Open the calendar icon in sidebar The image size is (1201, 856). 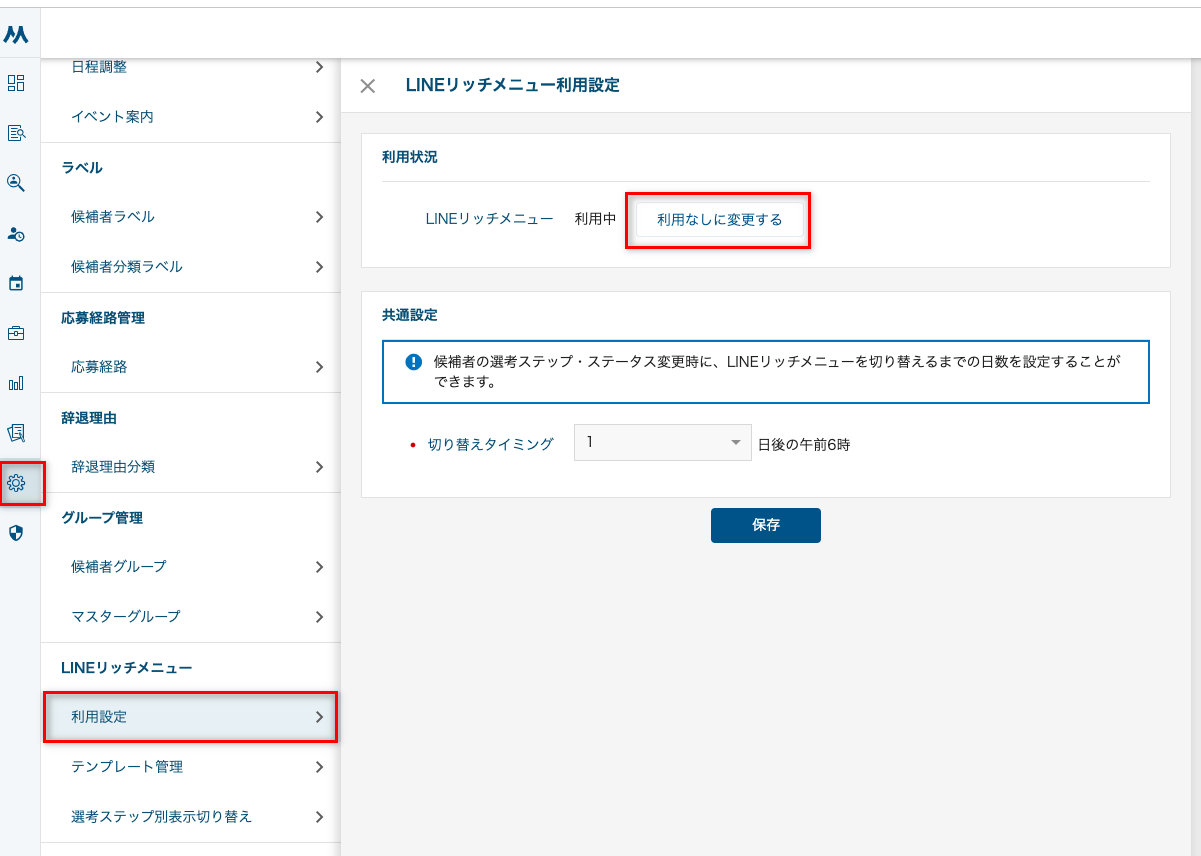[16, 284]
